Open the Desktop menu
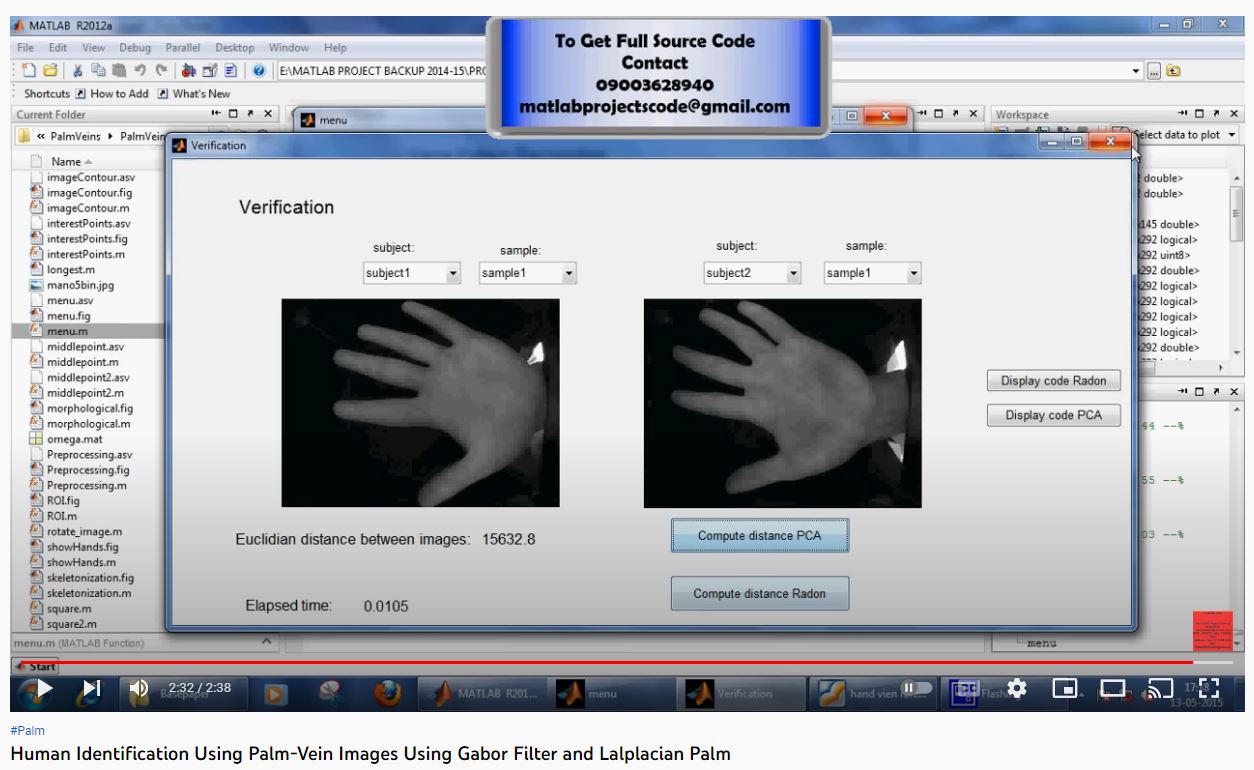Viewport: 1254px width, 770px height. point(235,47)
